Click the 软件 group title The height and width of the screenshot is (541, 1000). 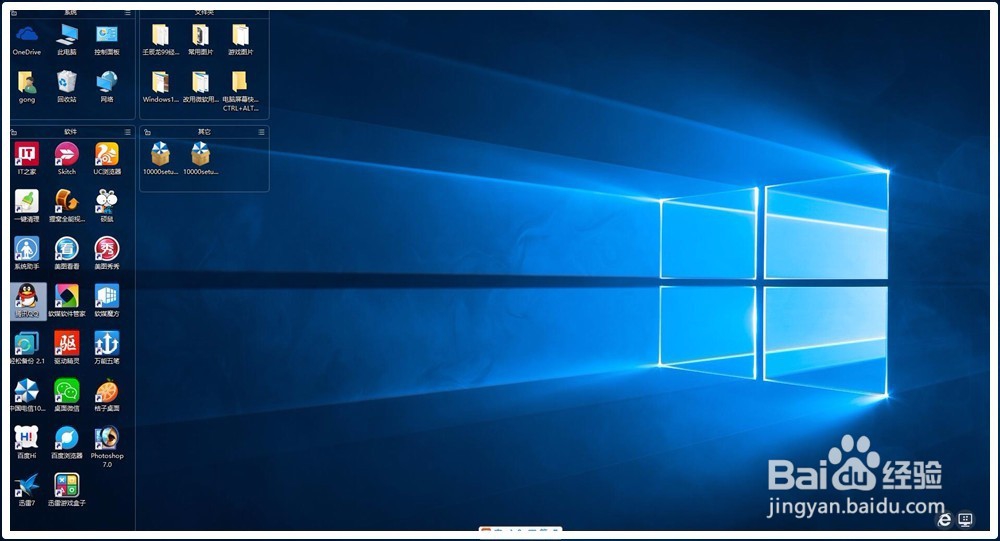click(x=71, y=132)
